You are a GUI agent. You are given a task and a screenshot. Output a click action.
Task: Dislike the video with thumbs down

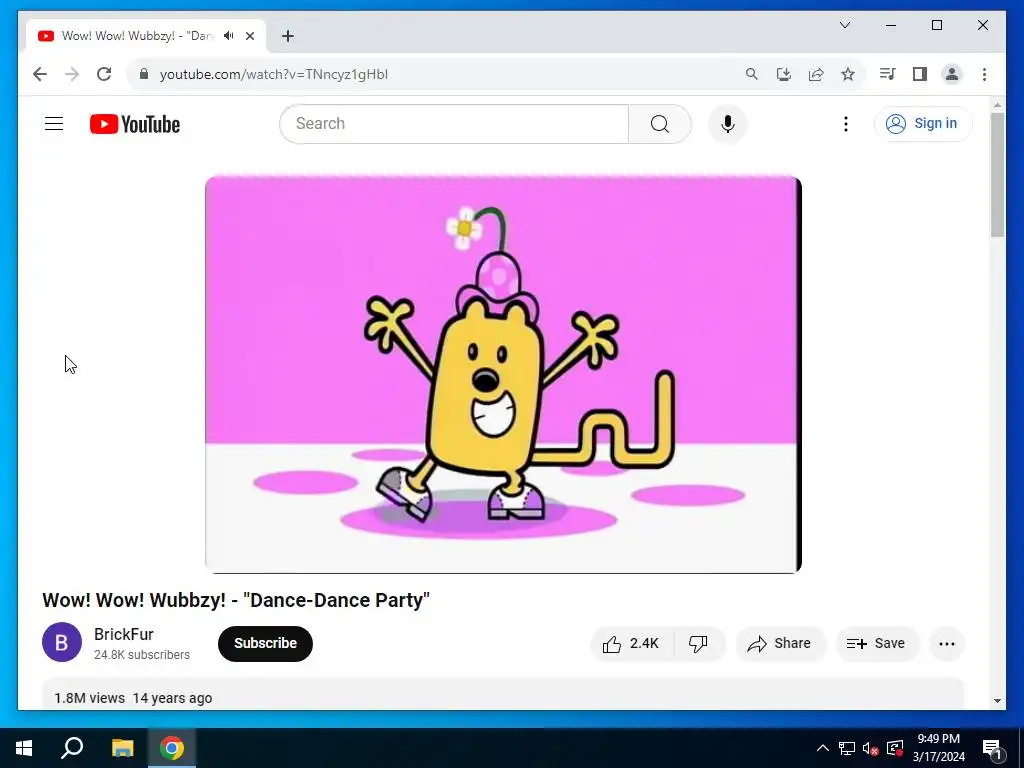pos(698,644)
